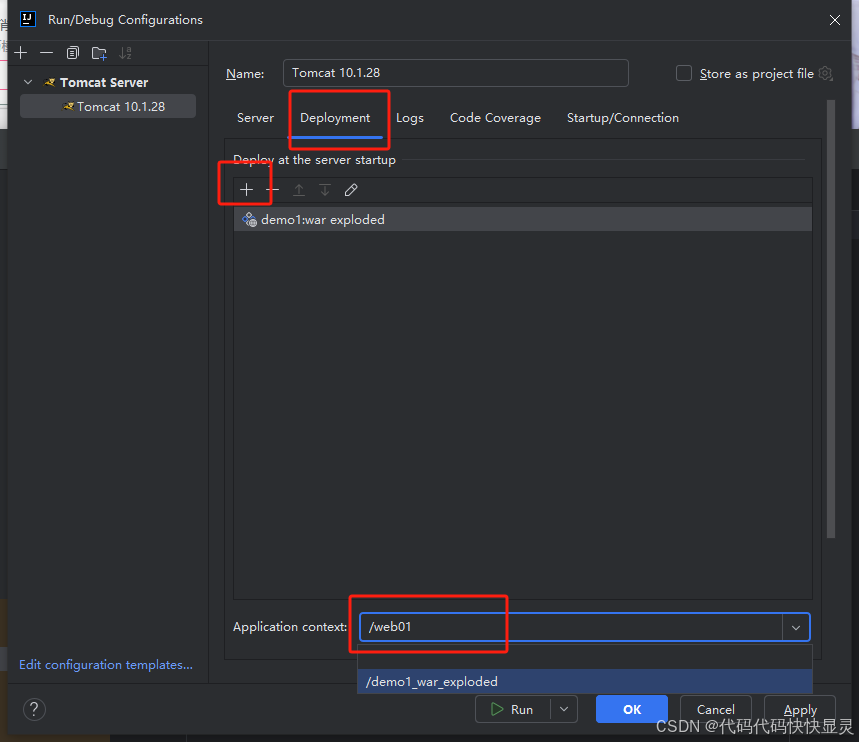The height and width of the screenshot is (742, 859).
Task: Click the Application context input field
Action: (571, 627)
